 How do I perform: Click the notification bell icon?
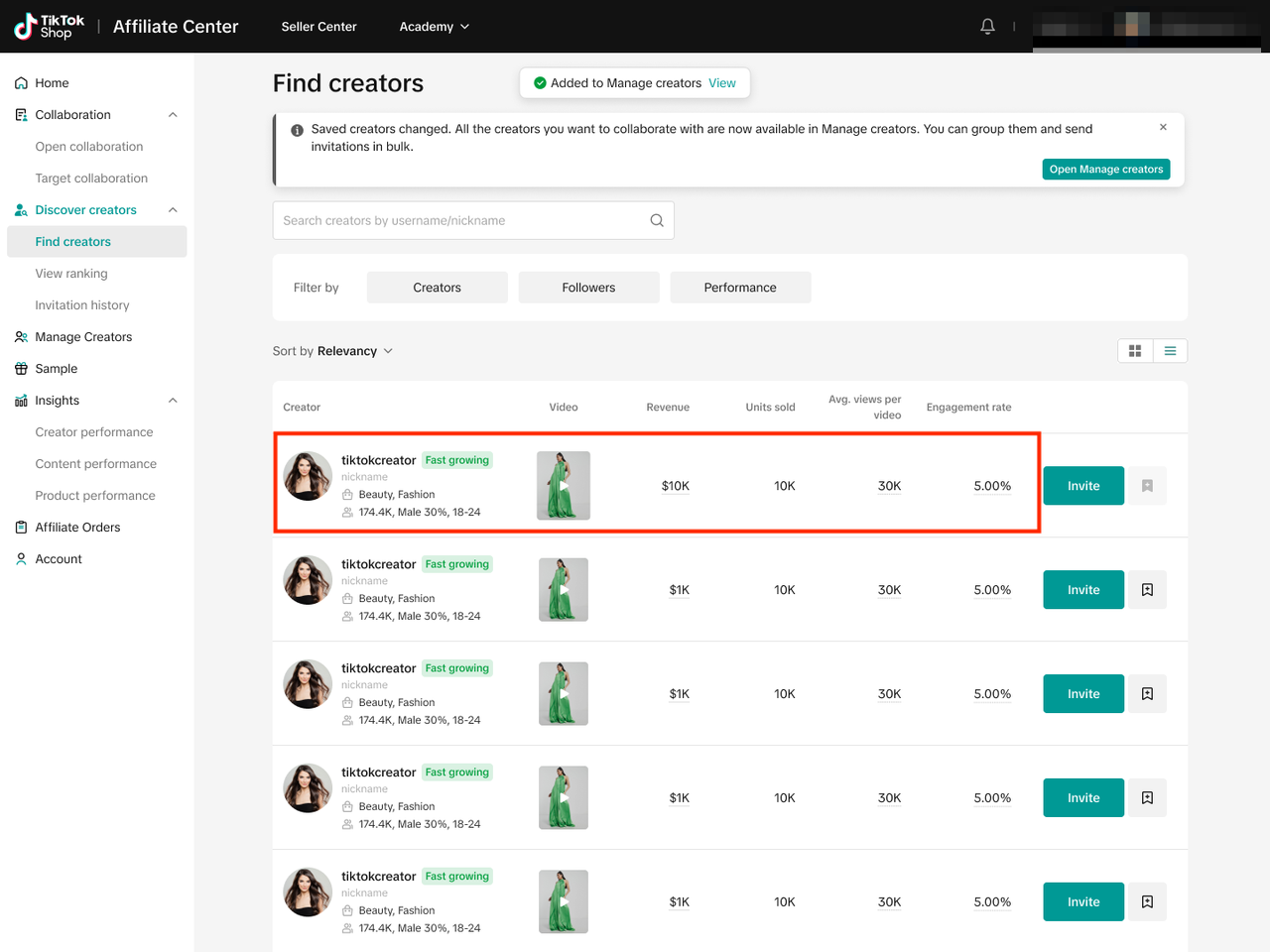pos(987,27)
